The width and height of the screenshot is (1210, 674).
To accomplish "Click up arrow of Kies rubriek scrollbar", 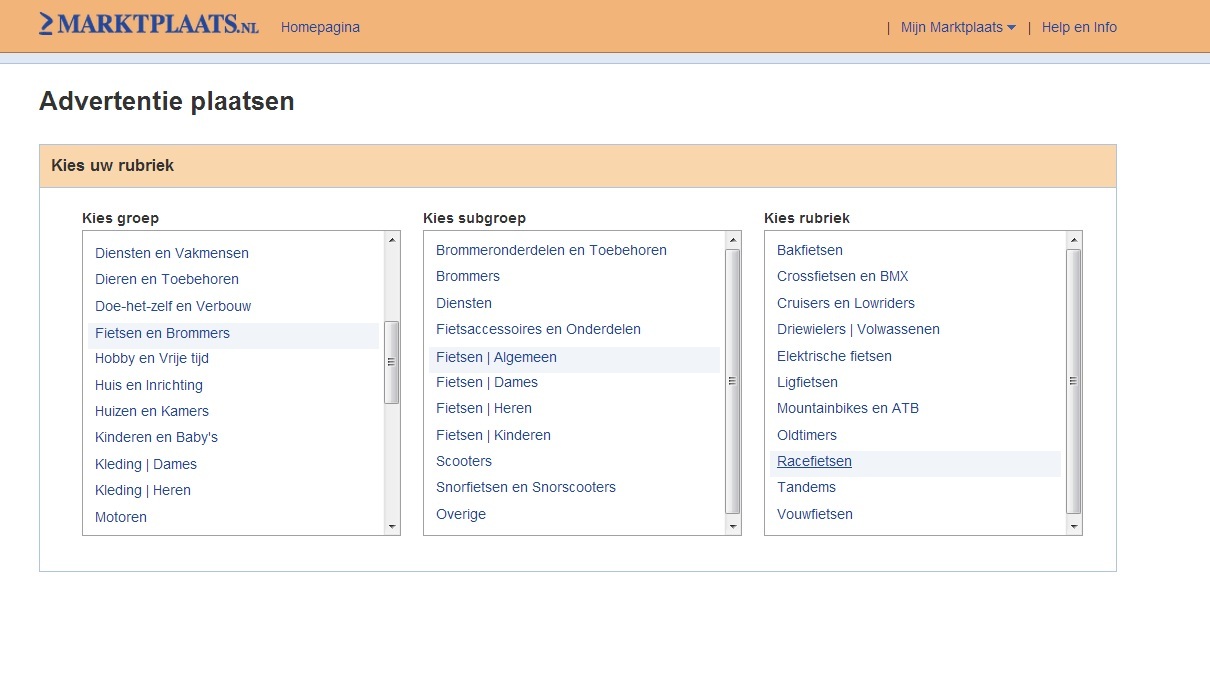I will point(1074,240).
